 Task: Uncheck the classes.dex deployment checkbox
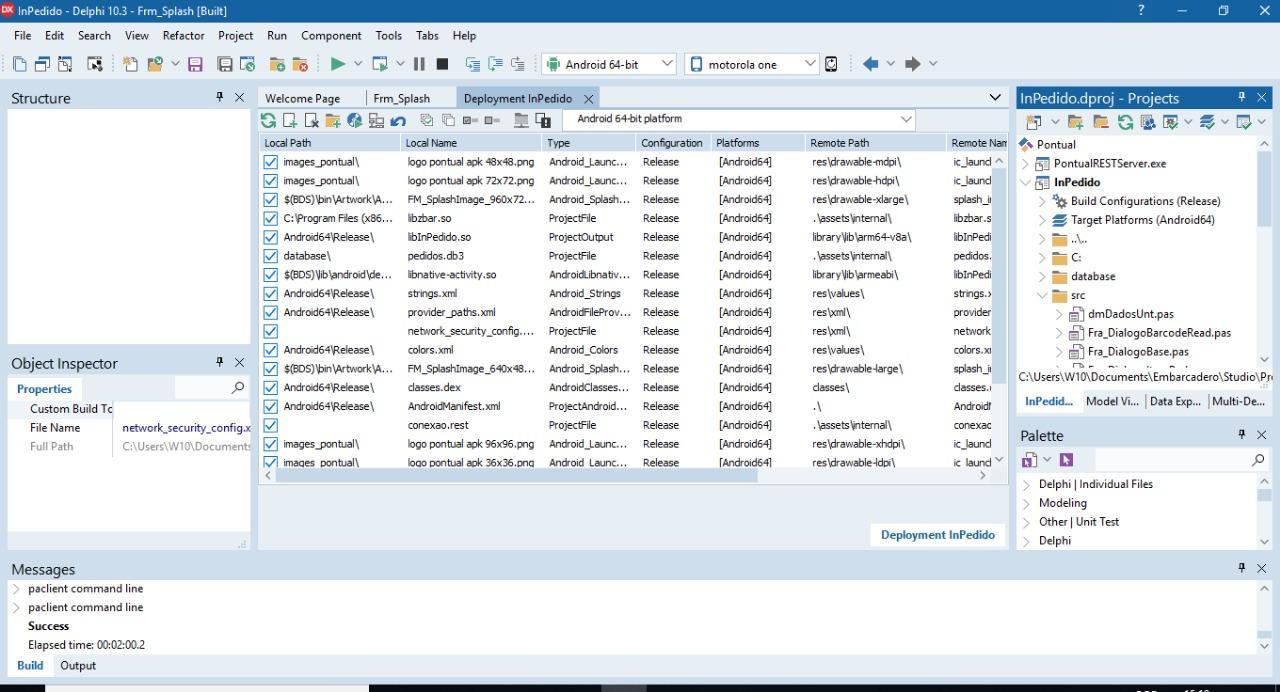point(270,388)
